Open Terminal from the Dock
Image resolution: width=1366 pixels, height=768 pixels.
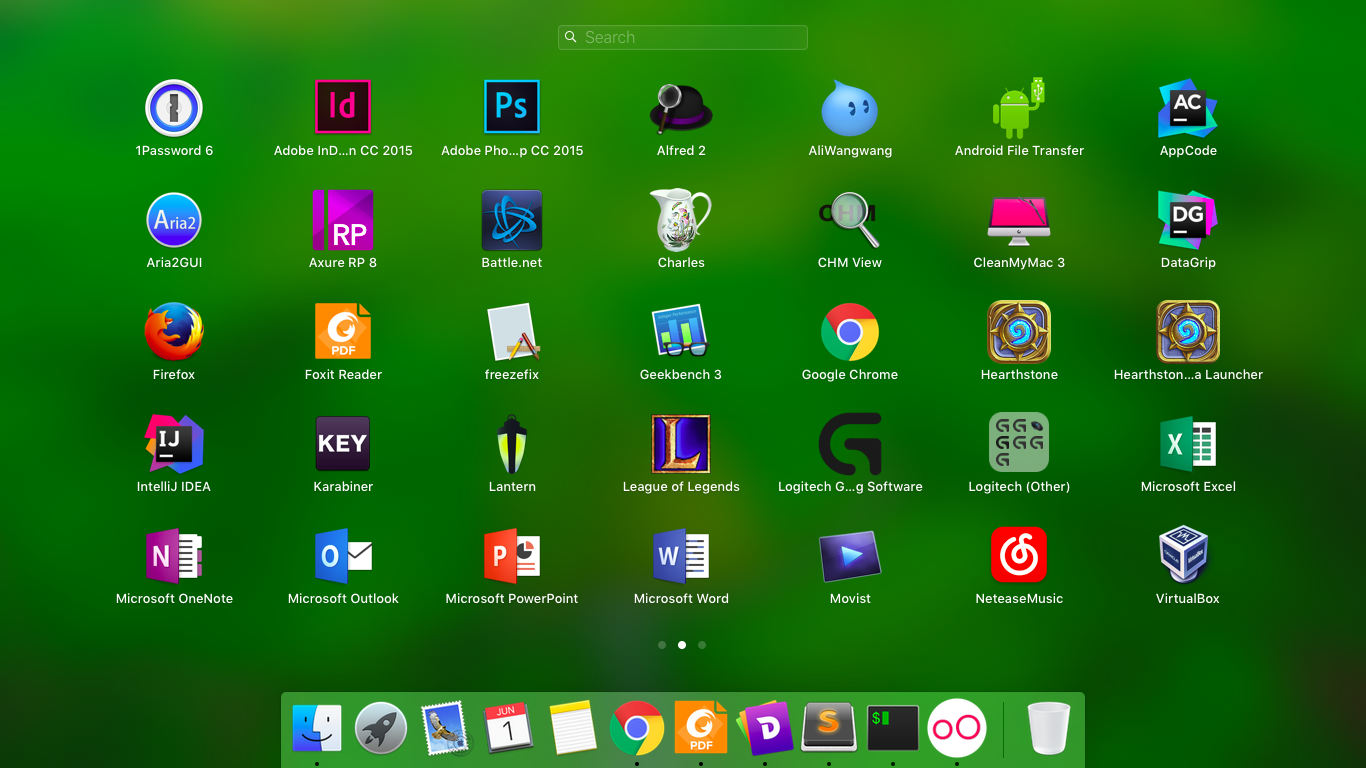click(893, 727)
